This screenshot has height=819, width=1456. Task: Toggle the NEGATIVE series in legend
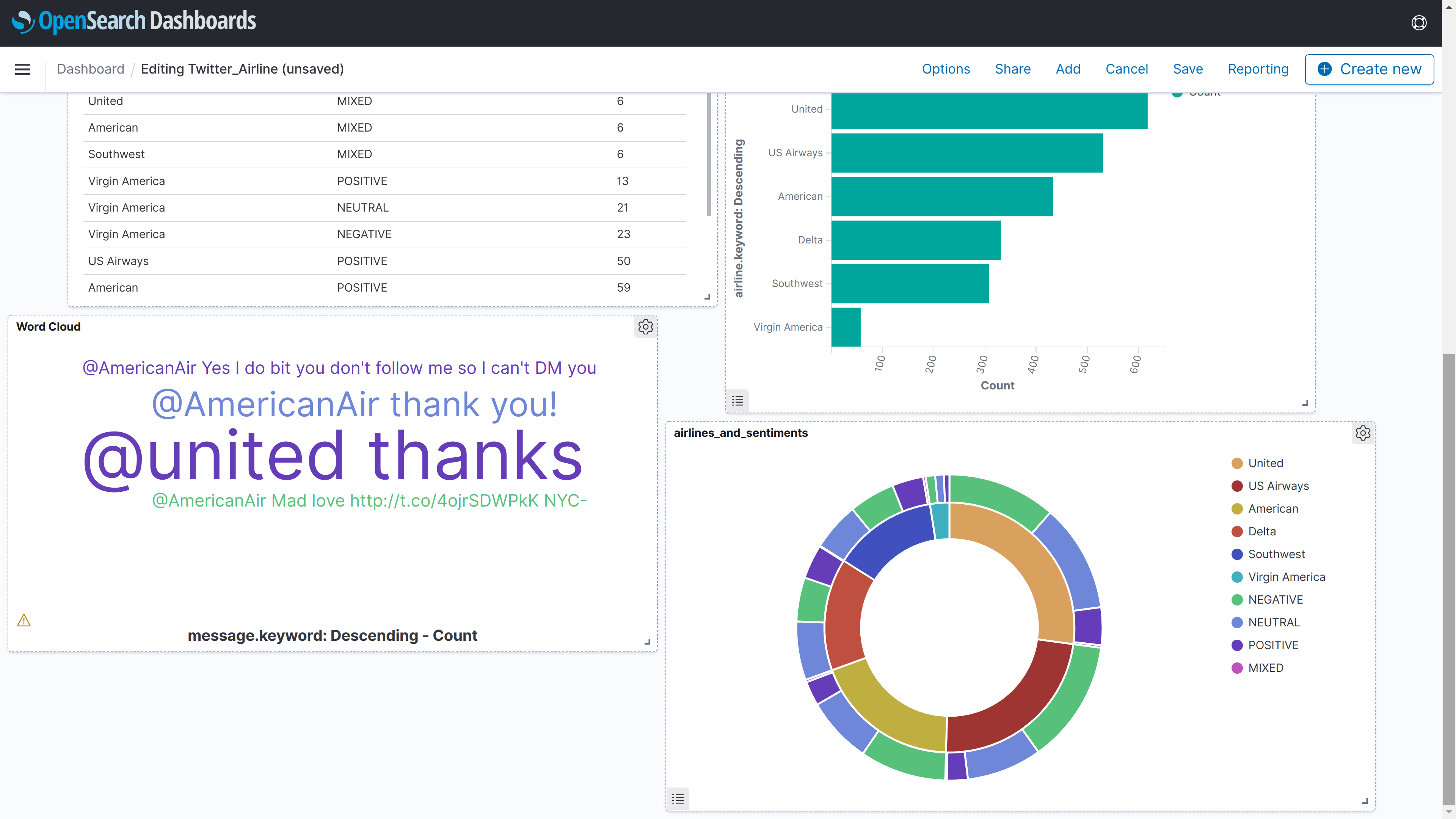1275,600
